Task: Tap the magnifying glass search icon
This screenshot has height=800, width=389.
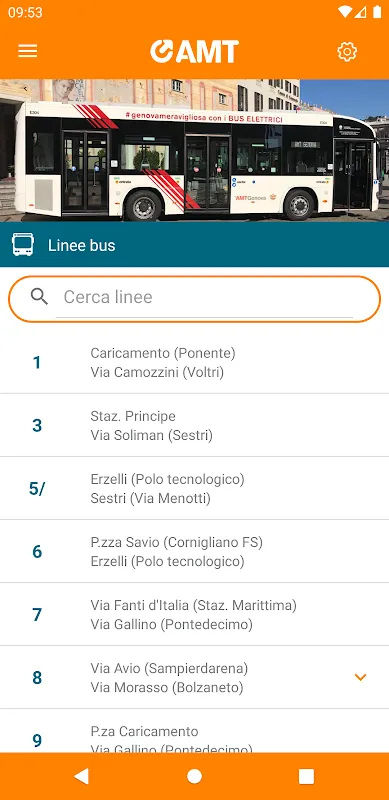Action: tap(39, 296)
